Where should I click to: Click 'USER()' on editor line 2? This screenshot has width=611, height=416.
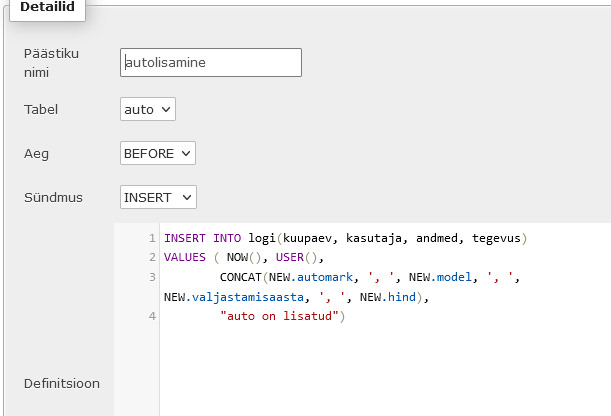click(297, 257)
